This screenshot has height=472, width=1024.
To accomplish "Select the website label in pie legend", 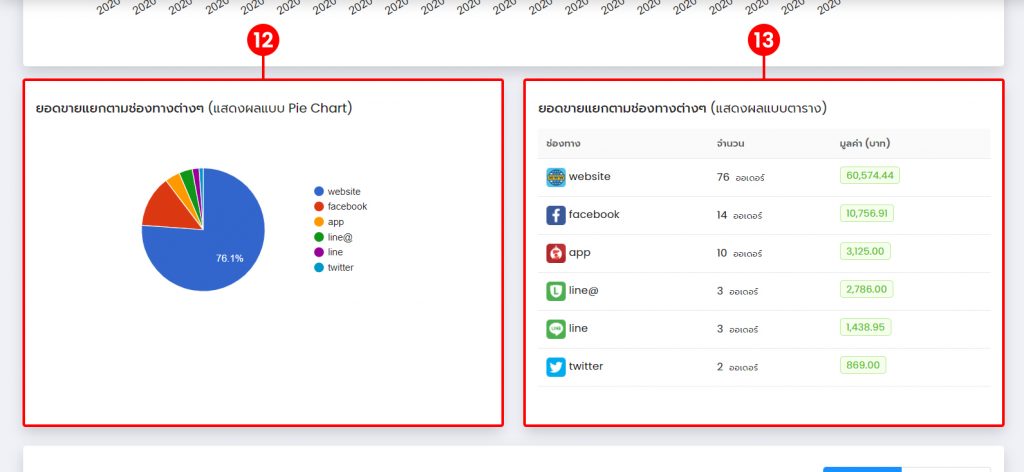I will click(x=344, y=191).
